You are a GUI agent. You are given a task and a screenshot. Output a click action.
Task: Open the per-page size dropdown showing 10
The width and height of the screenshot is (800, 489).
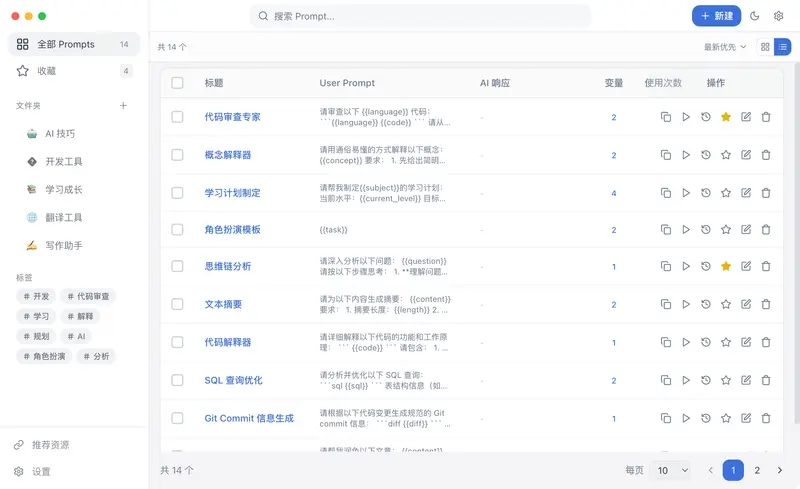[671, 470]
